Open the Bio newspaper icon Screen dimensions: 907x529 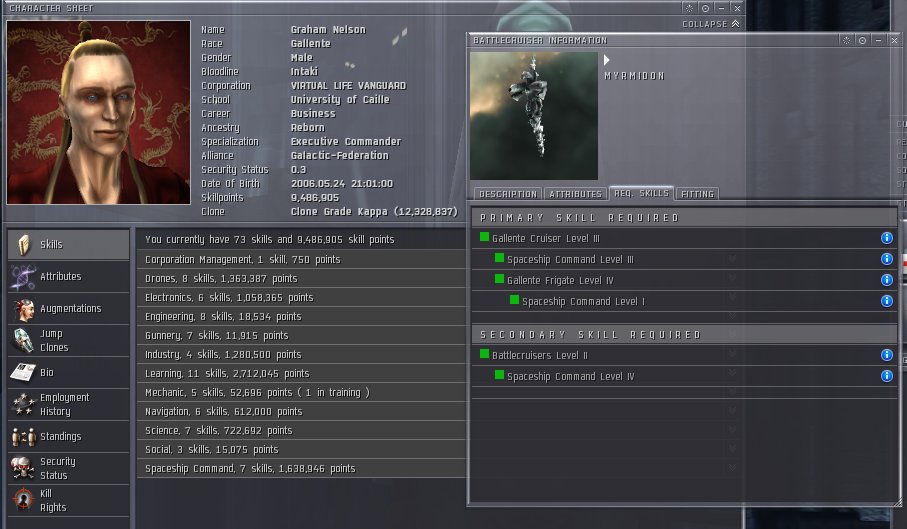[x=23, y=372]
